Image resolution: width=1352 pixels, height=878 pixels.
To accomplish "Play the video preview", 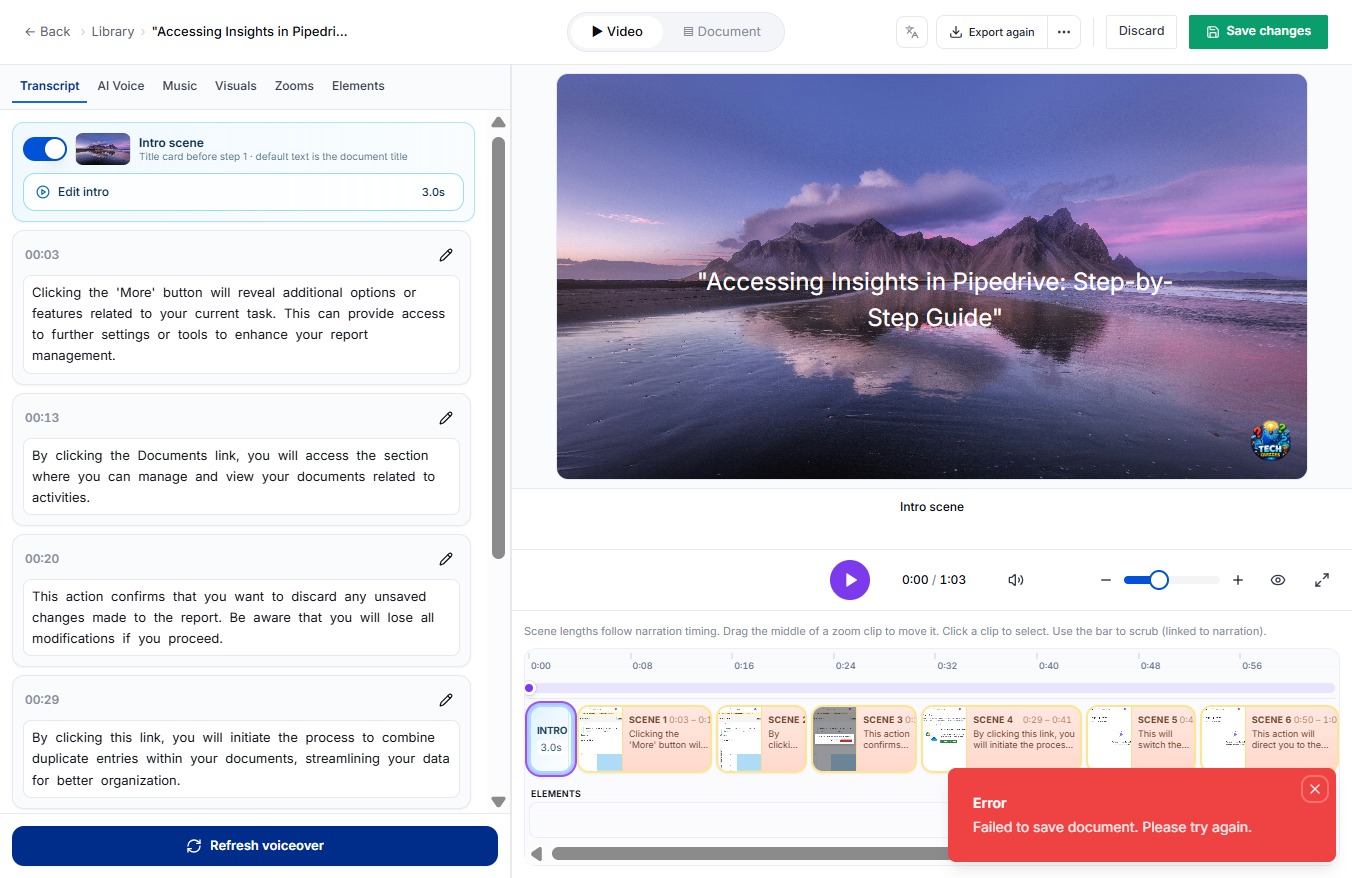I will click(x=850, y=580).
